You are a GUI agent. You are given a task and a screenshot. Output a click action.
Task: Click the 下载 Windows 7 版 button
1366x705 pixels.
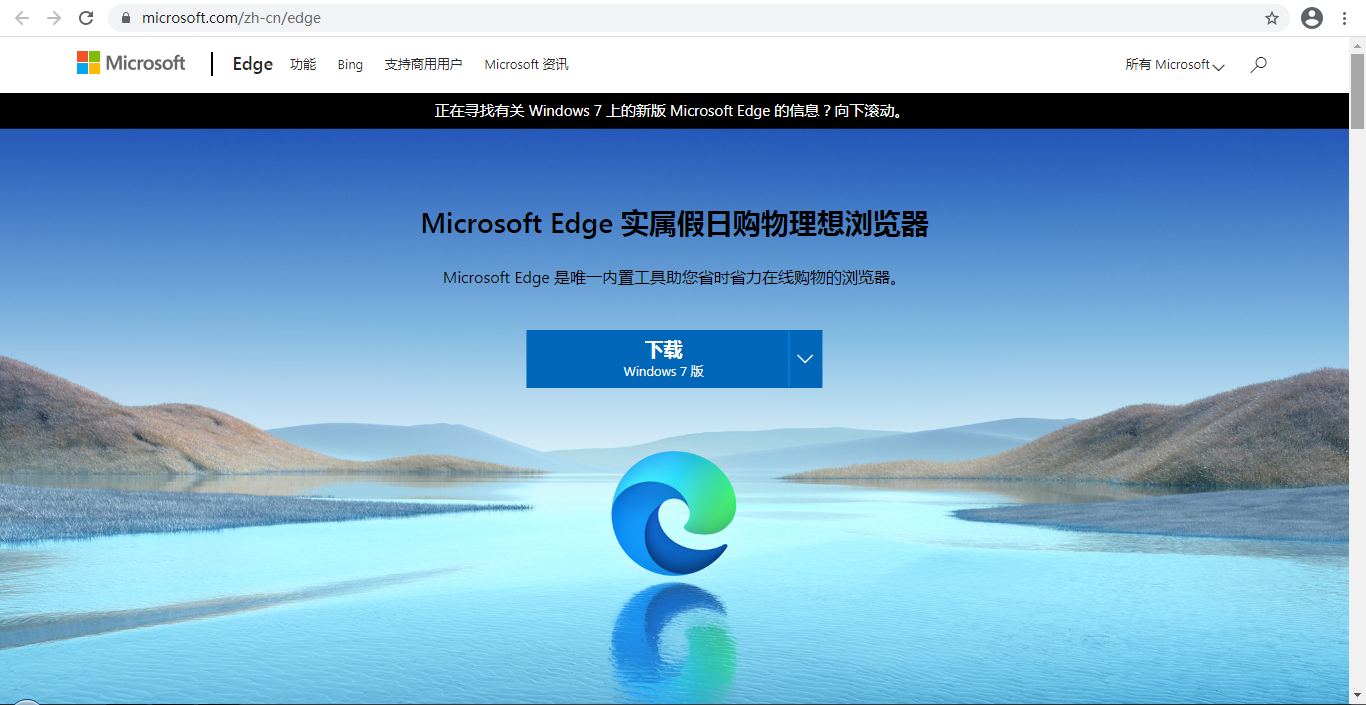pyautogui.click(x=657, y=359)
